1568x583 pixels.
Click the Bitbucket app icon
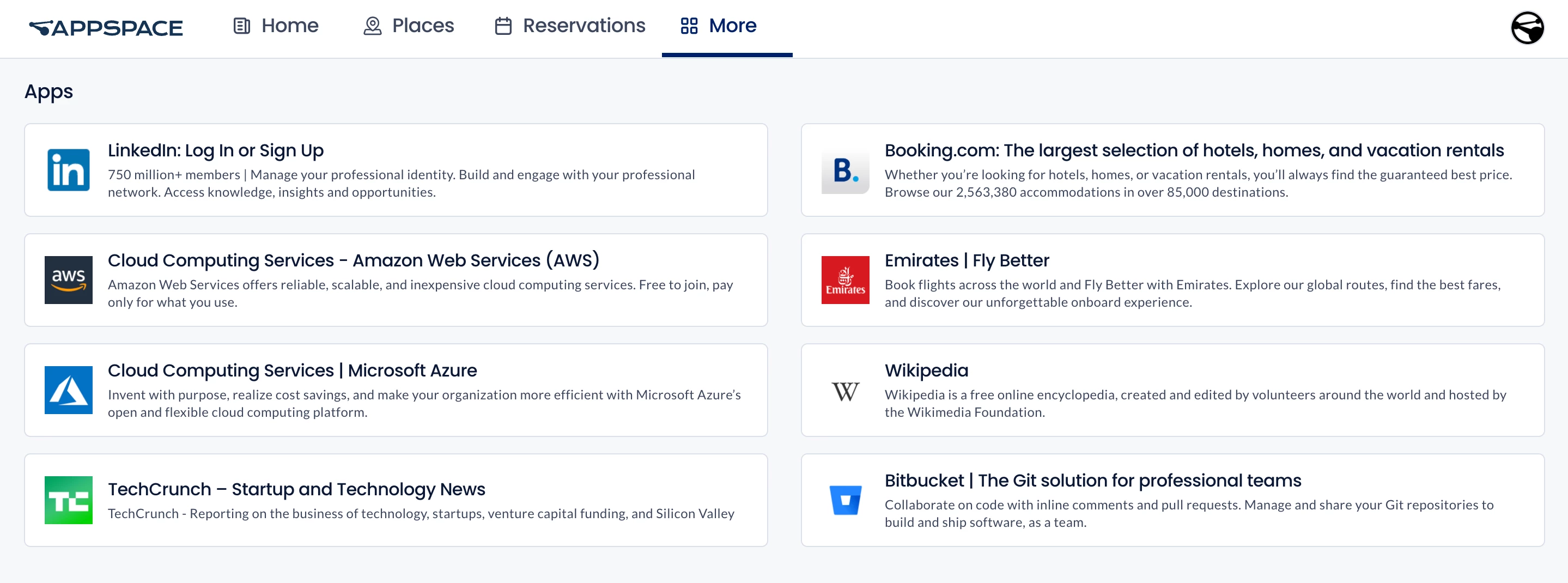point(845,500)
